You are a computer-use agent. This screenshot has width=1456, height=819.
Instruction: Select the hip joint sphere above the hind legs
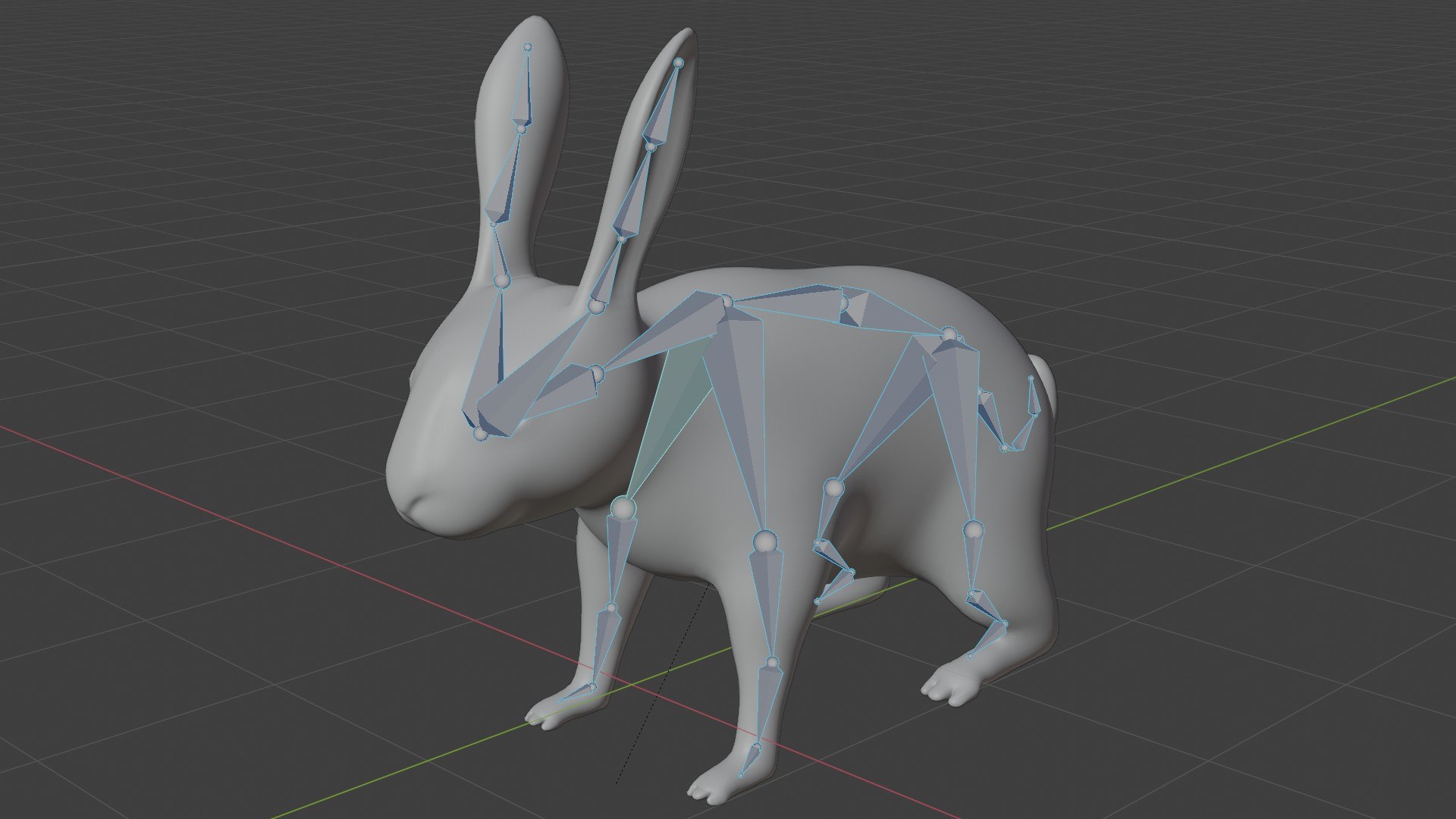coord(949,334)
